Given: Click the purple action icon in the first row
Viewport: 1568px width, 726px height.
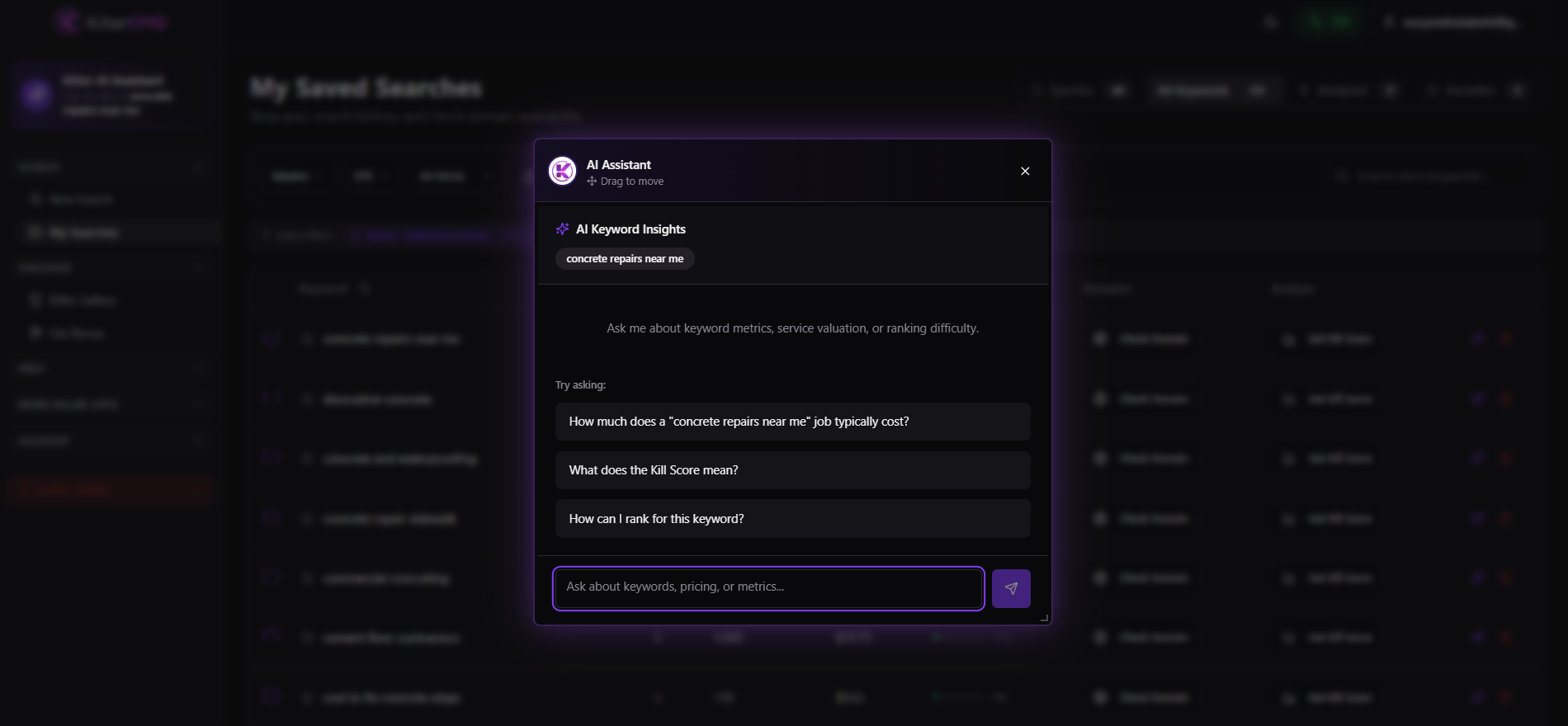Looking at the screenshot, I should (x=1477, y=338).
